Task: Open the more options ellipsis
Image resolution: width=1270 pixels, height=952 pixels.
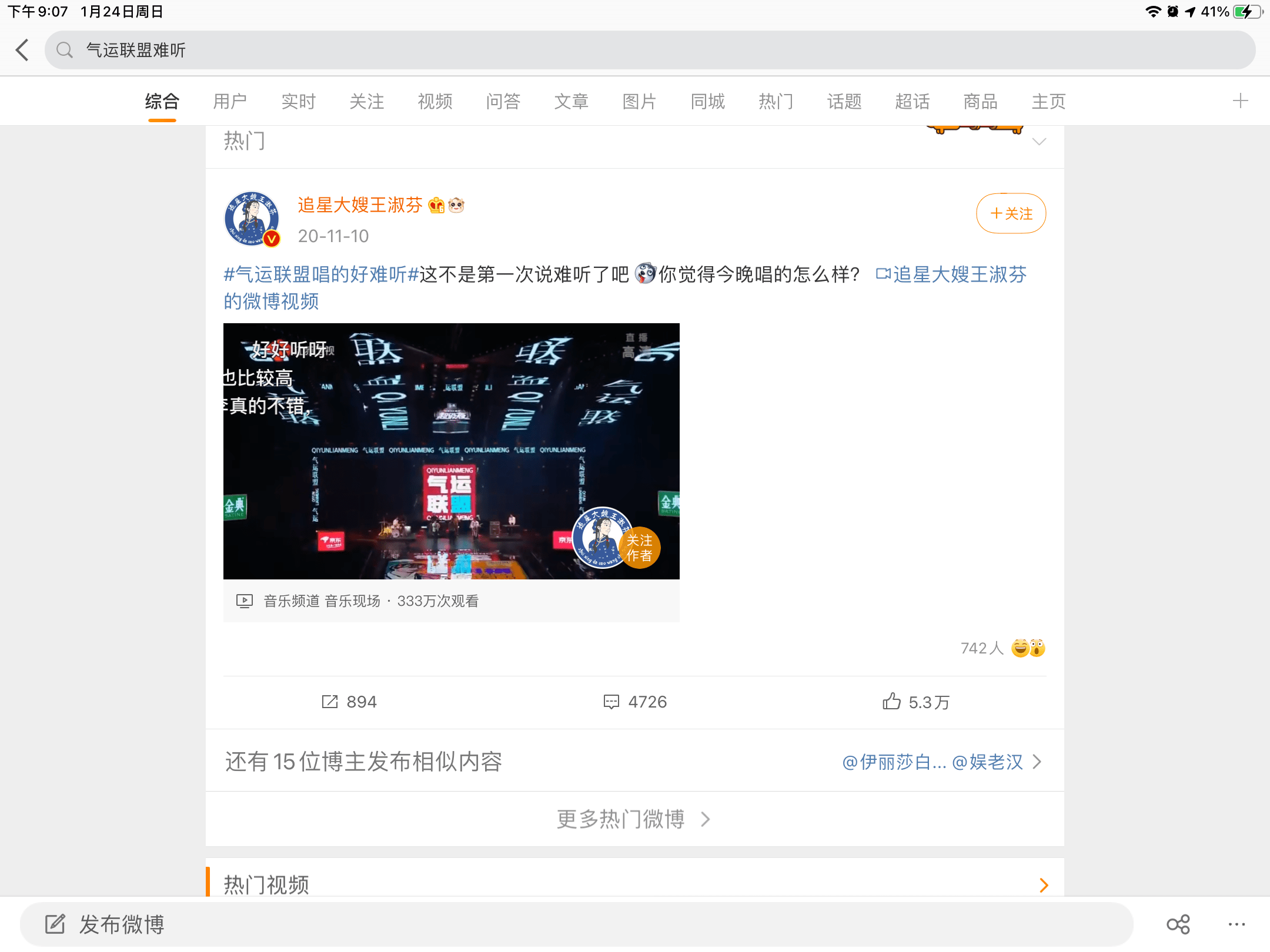Action: (x=1236, y=924)
